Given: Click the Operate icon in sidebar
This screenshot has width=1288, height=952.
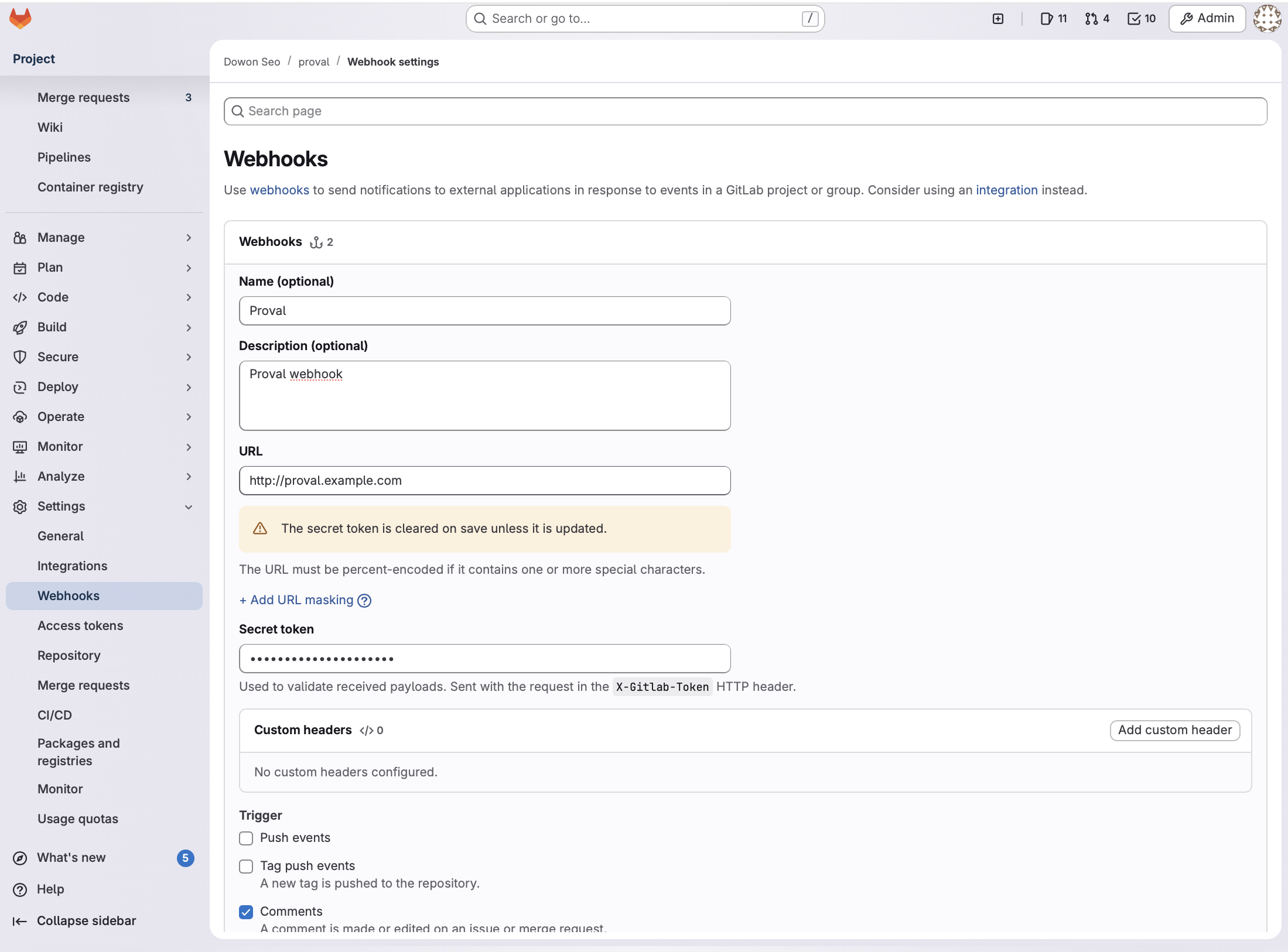Looking at the screenshot, I should point(20,417).
